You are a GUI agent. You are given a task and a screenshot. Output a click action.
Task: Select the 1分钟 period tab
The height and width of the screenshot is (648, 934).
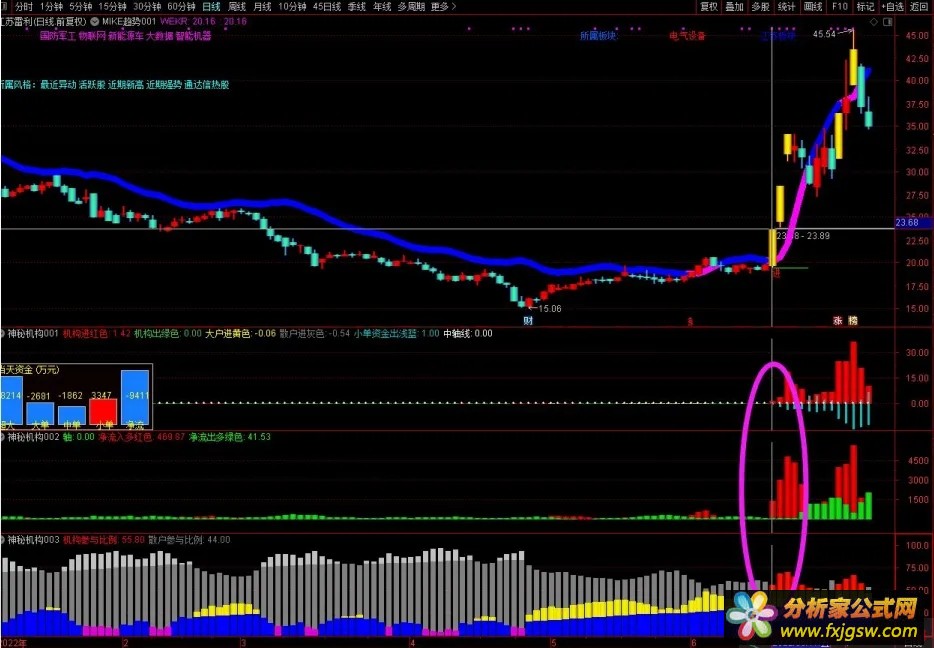tap(51, 7)
